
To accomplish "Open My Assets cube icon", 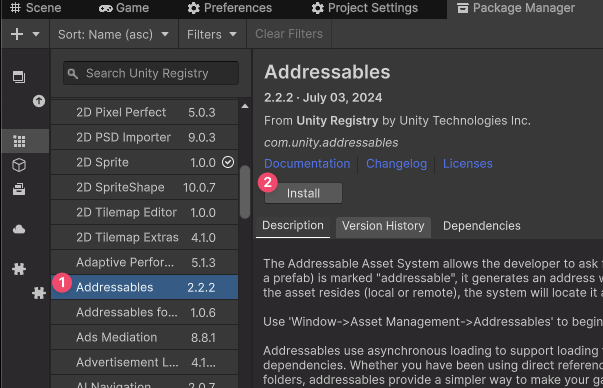I will pyautogui.click(x=19, y=165).
